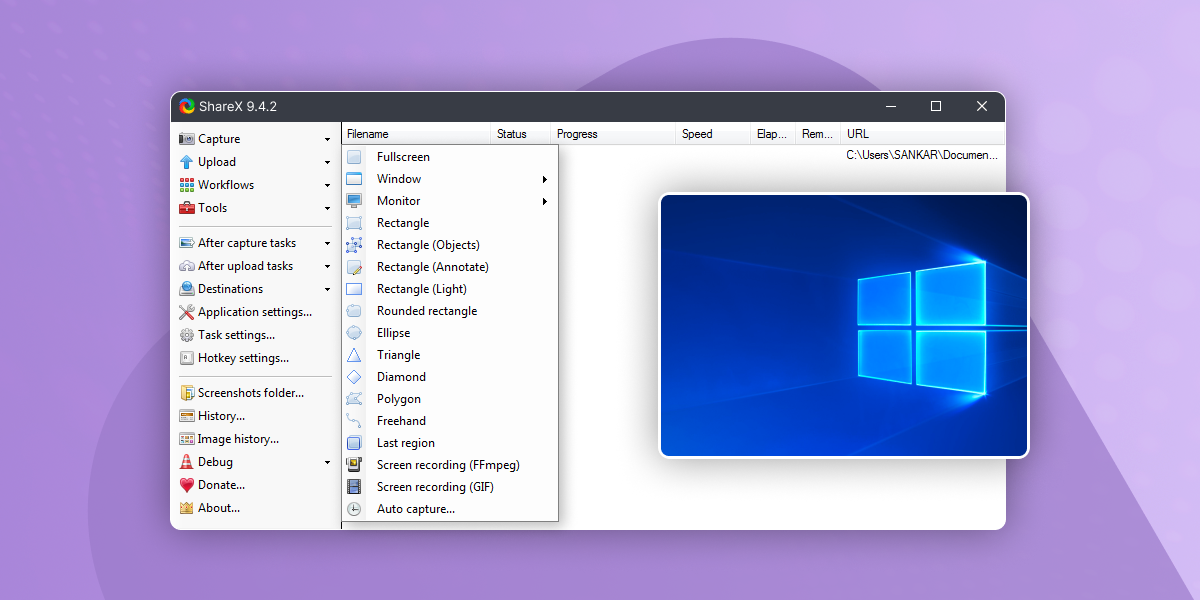Click the Speed column header

(x=714, y=134)
